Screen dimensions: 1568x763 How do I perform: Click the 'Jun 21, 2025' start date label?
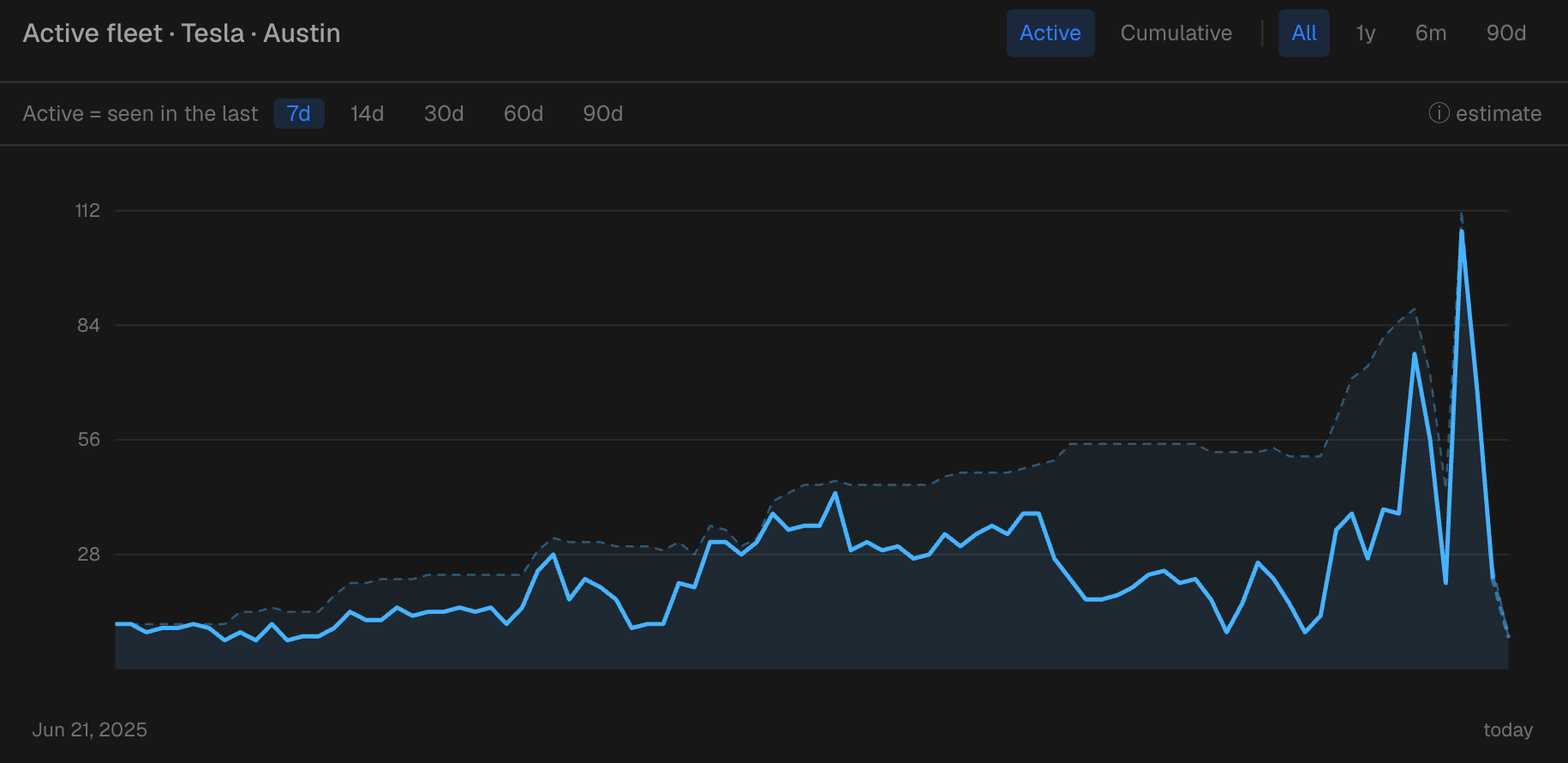[x=90, y=730]
